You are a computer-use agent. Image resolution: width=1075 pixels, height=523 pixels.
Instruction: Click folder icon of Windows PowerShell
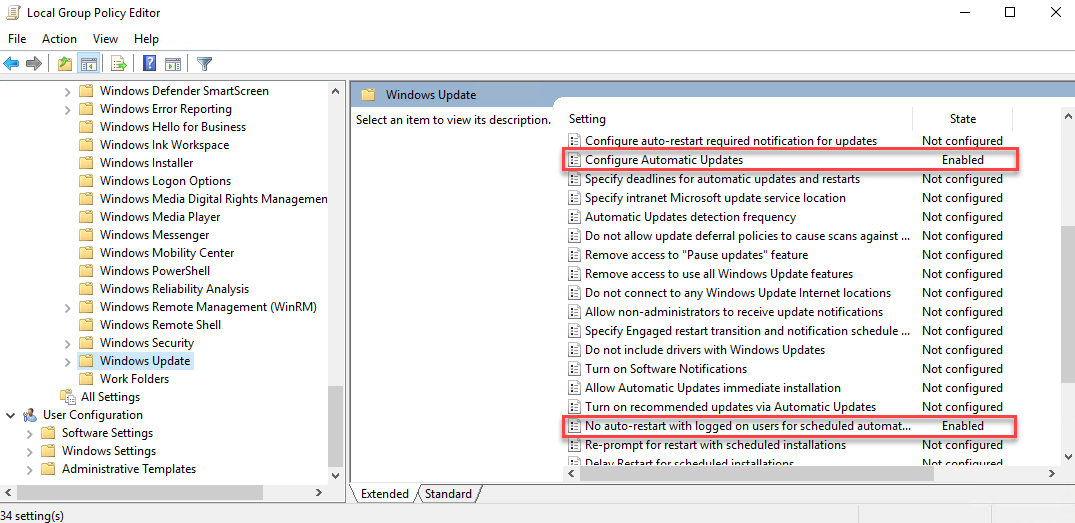point(86,271)
